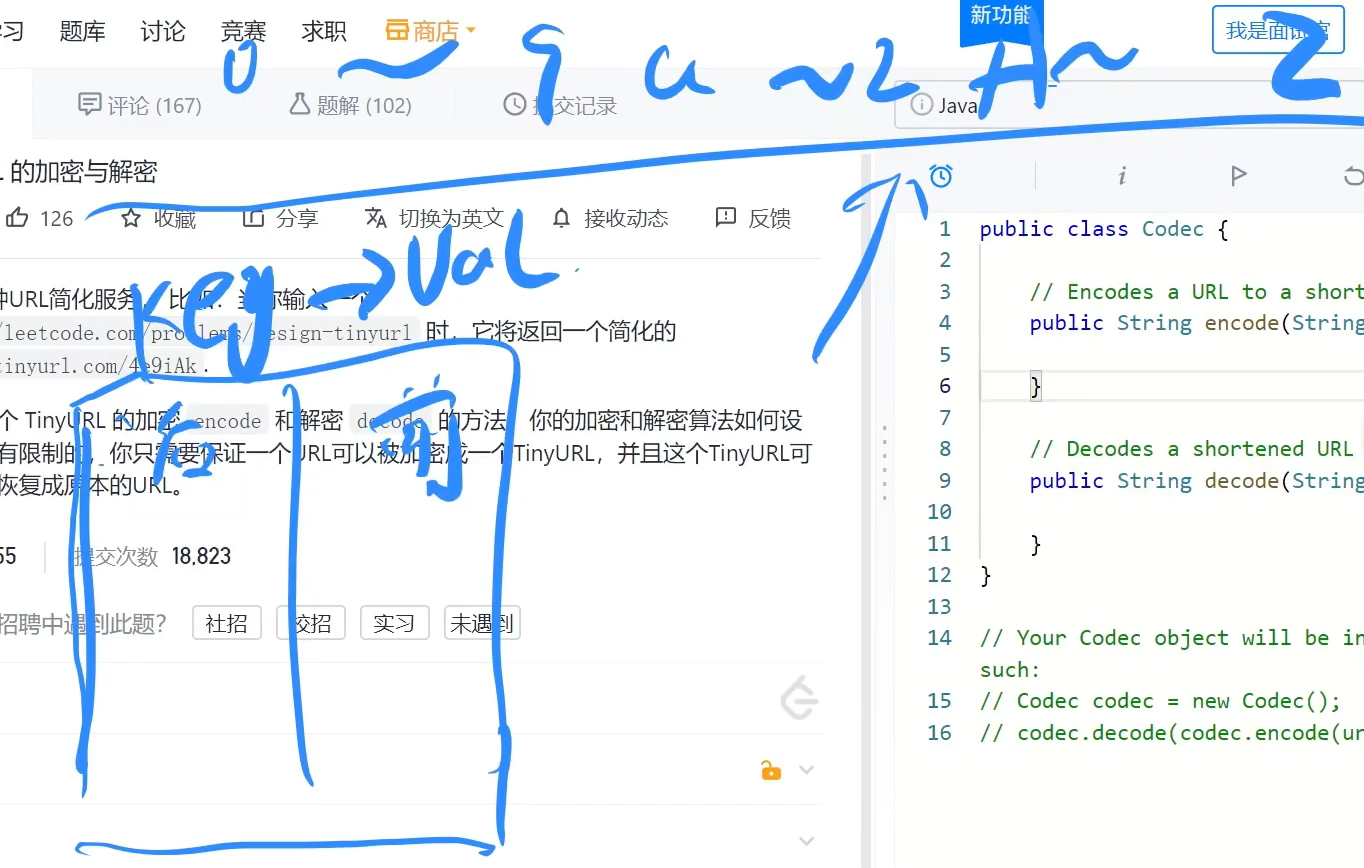Start the alarm clock timer in the editor toolbar
The width and height of the screenshot is (1364, 868).
click(x=941, y=176)
